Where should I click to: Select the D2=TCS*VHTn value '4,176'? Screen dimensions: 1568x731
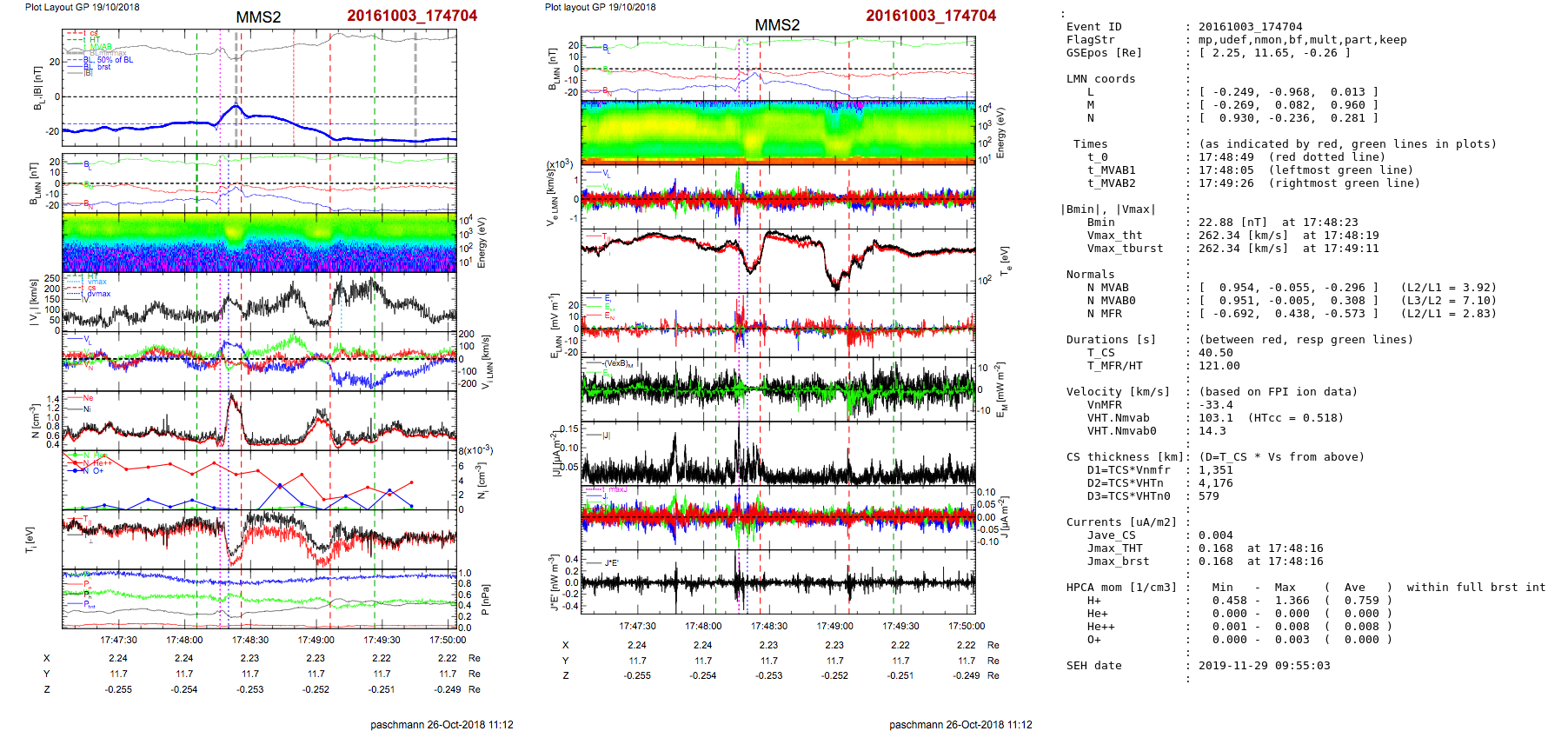[x=1215, y=483]
